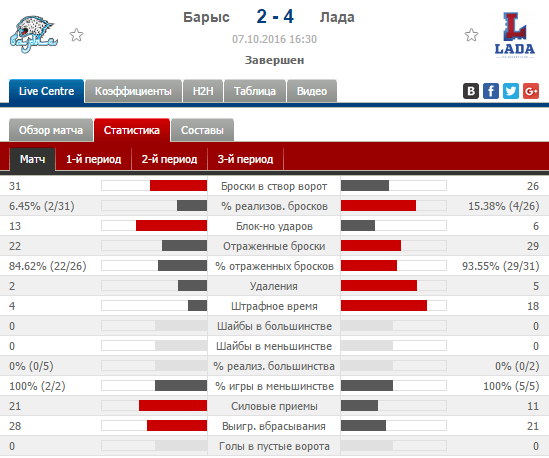Open the Видео tab
The width and height of the screenshot is (549, 458).
(x=312, y=91)
